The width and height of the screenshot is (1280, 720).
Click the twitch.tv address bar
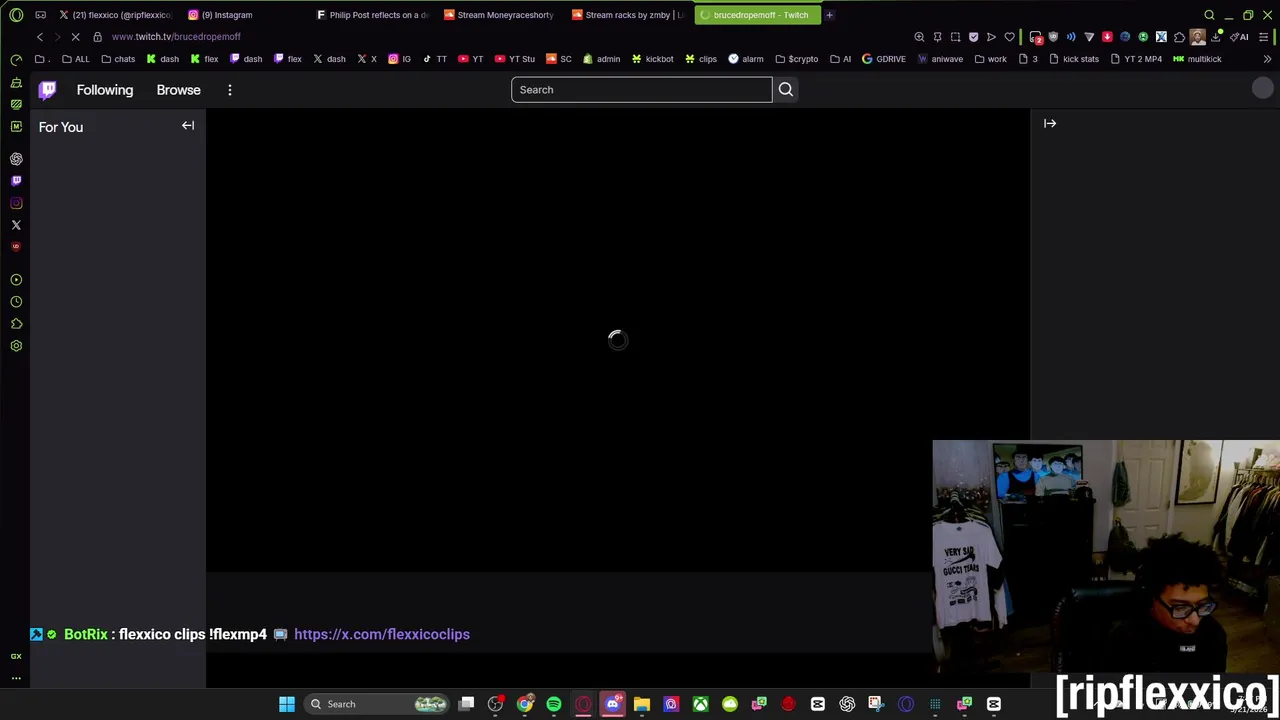coord(176,37)
